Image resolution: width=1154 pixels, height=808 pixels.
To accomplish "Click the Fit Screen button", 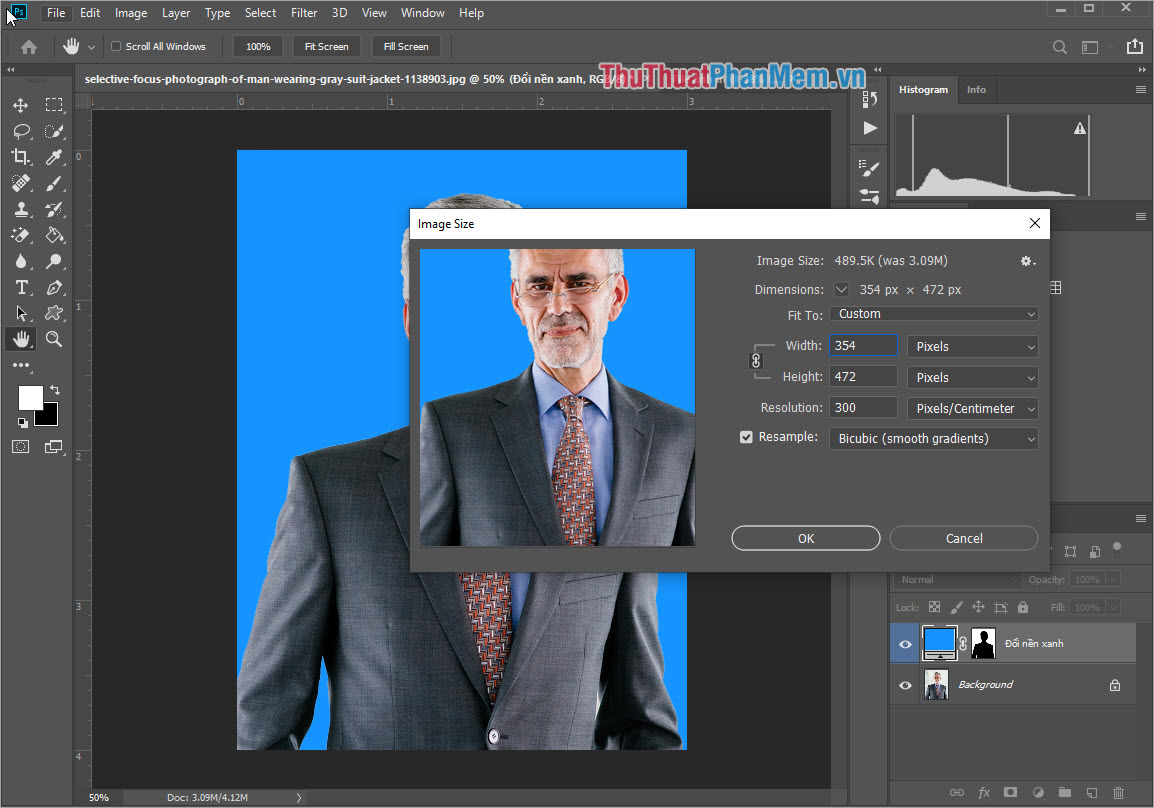I will coord(326,46).
